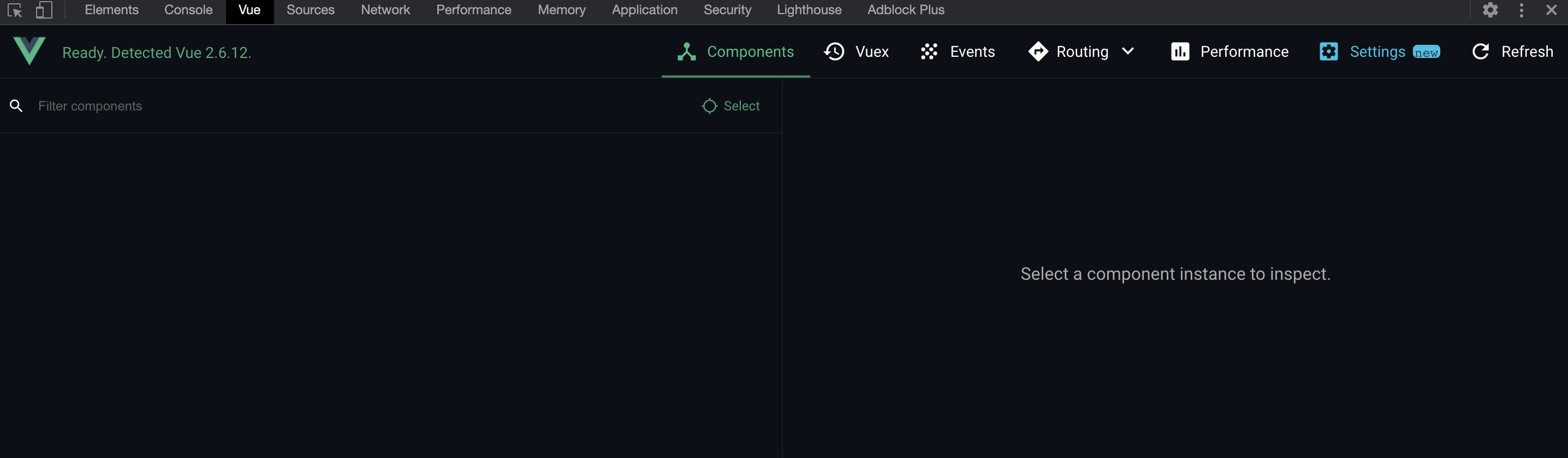Image resolution: width=1568 pixels, height=458 pixels.
Task: Open the Console tab
Action: pyautogui.click(x=188, y=10)
